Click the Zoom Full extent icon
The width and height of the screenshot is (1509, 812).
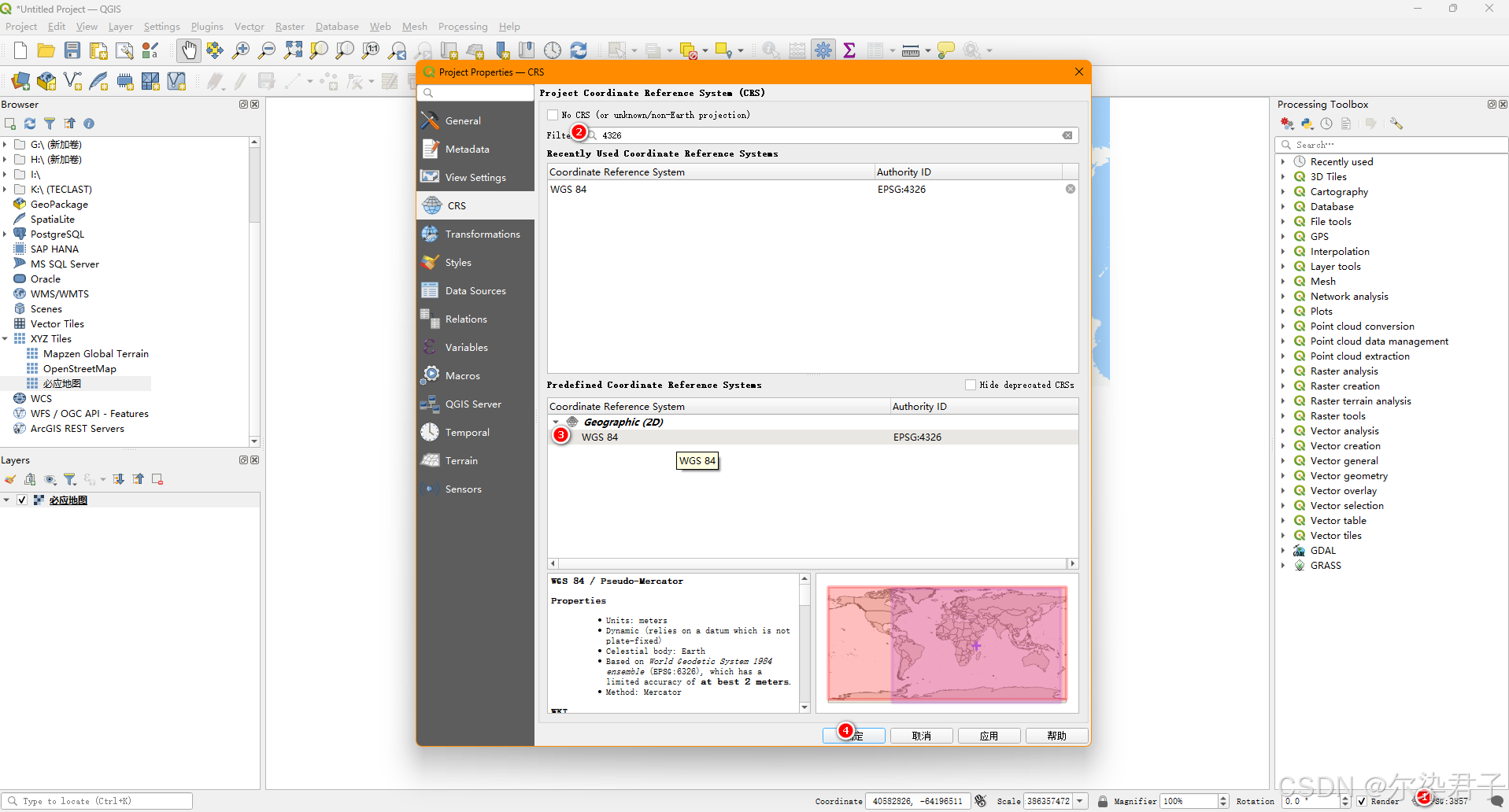coord(293,50)
